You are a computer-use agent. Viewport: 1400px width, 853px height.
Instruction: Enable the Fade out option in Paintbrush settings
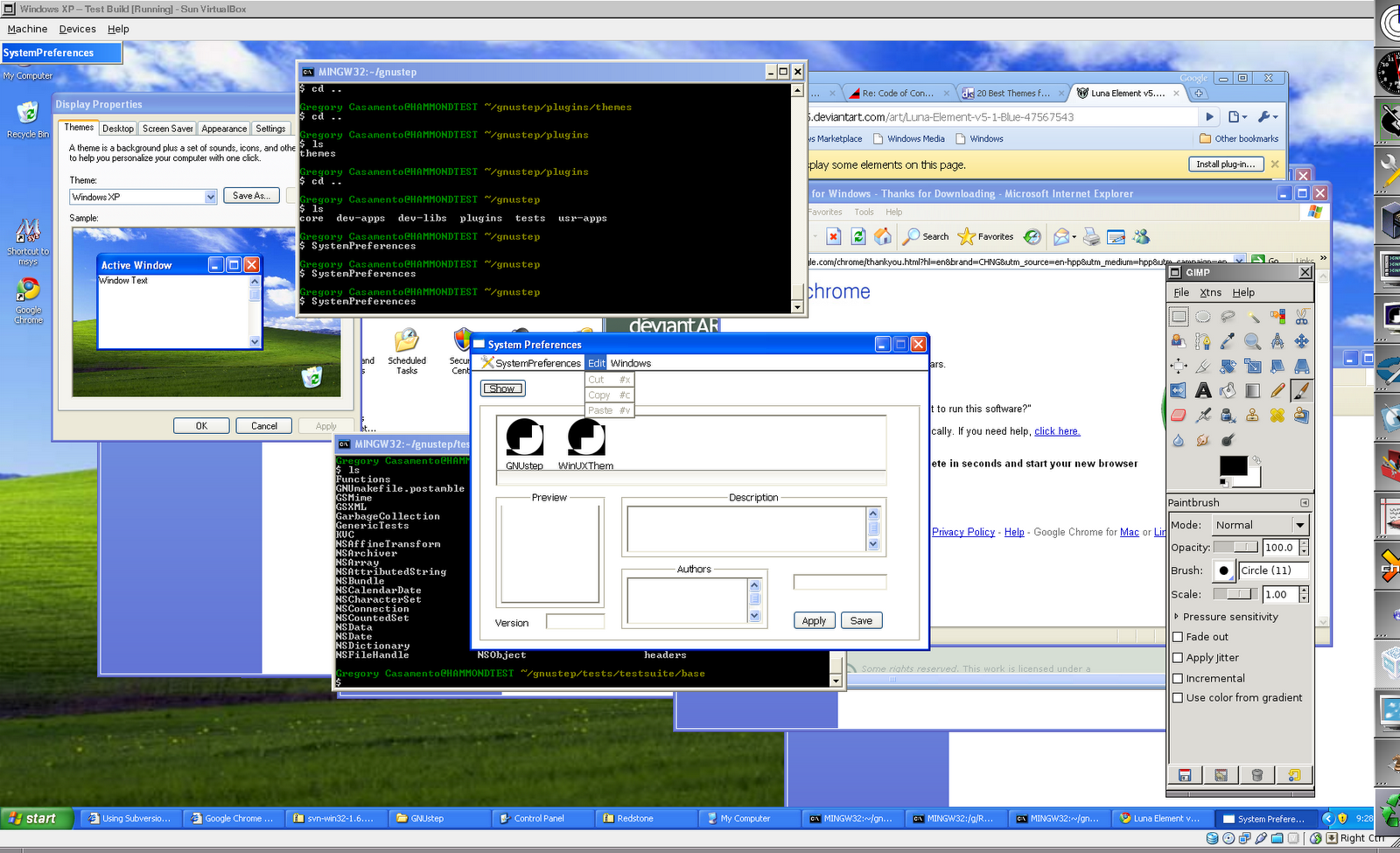coord(1179,637)
